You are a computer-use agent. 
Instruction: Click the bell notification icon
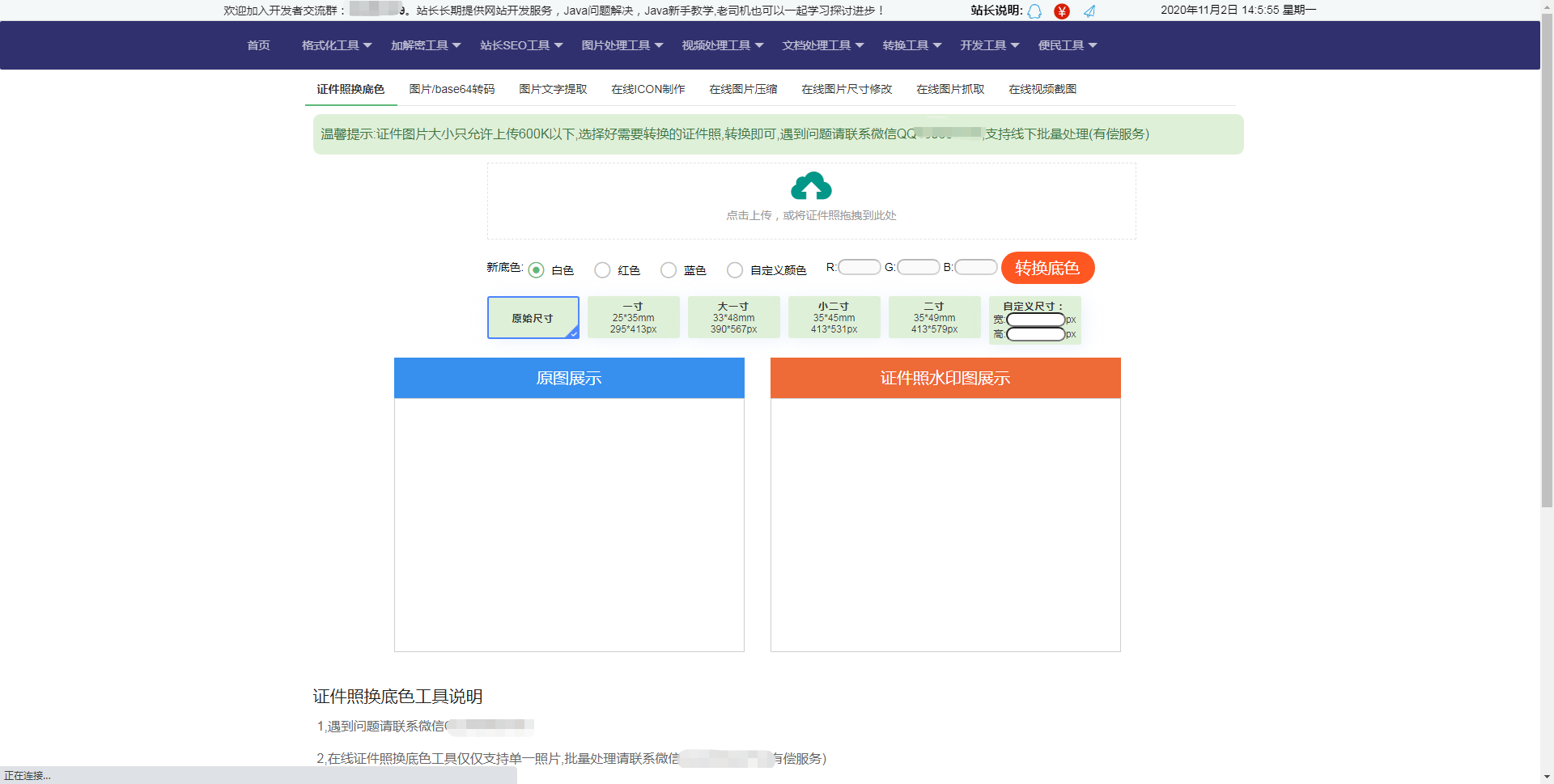tap(1034, 11)
